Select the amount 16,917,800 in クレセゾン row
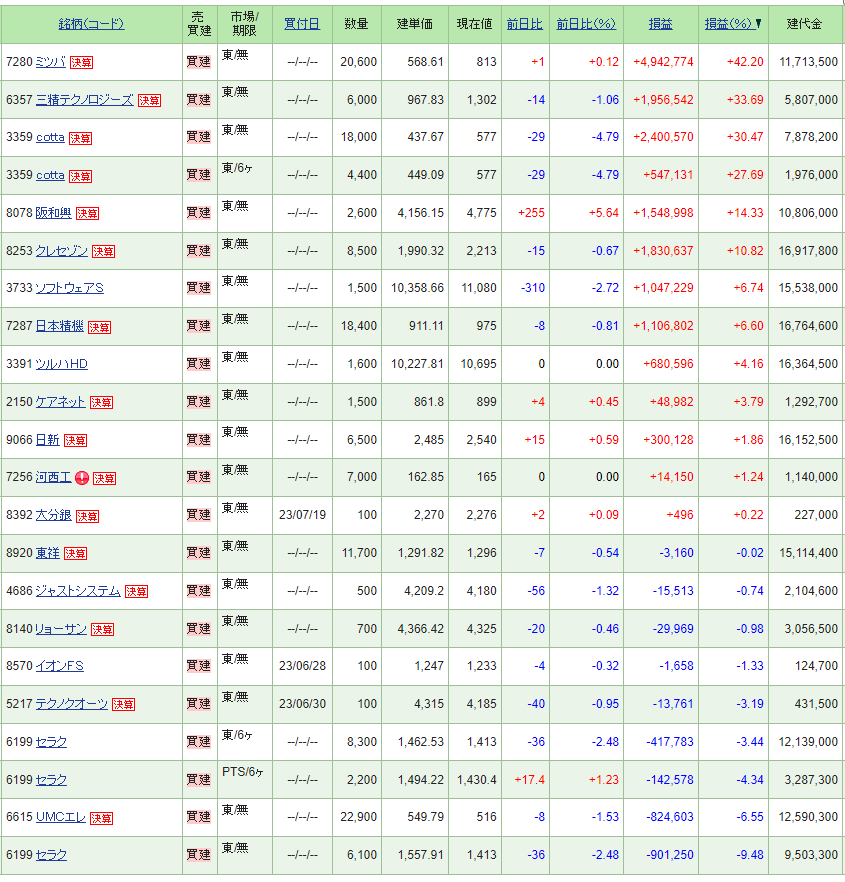This screenshot has width=845, height=882. [x=808, y=250]
